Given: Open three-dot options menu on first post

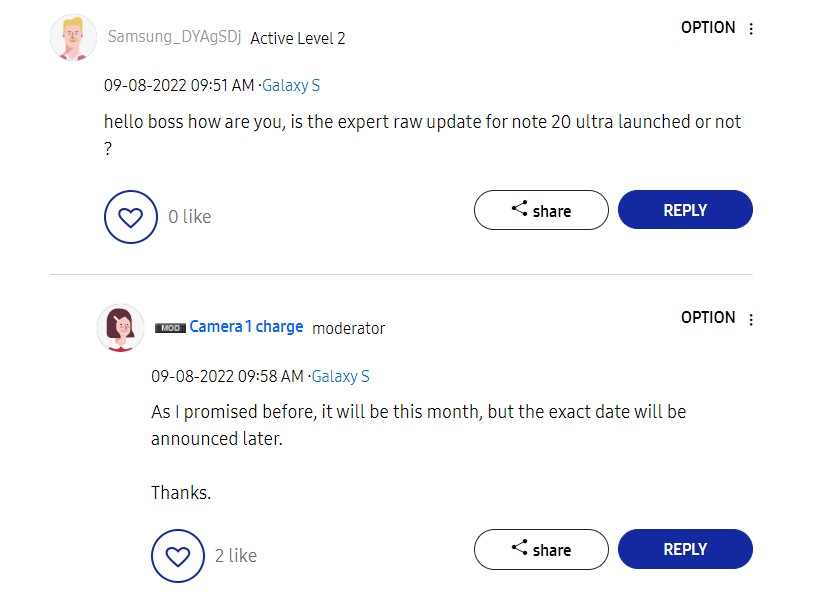Looking at the screenshot, I should click(751, 29).
